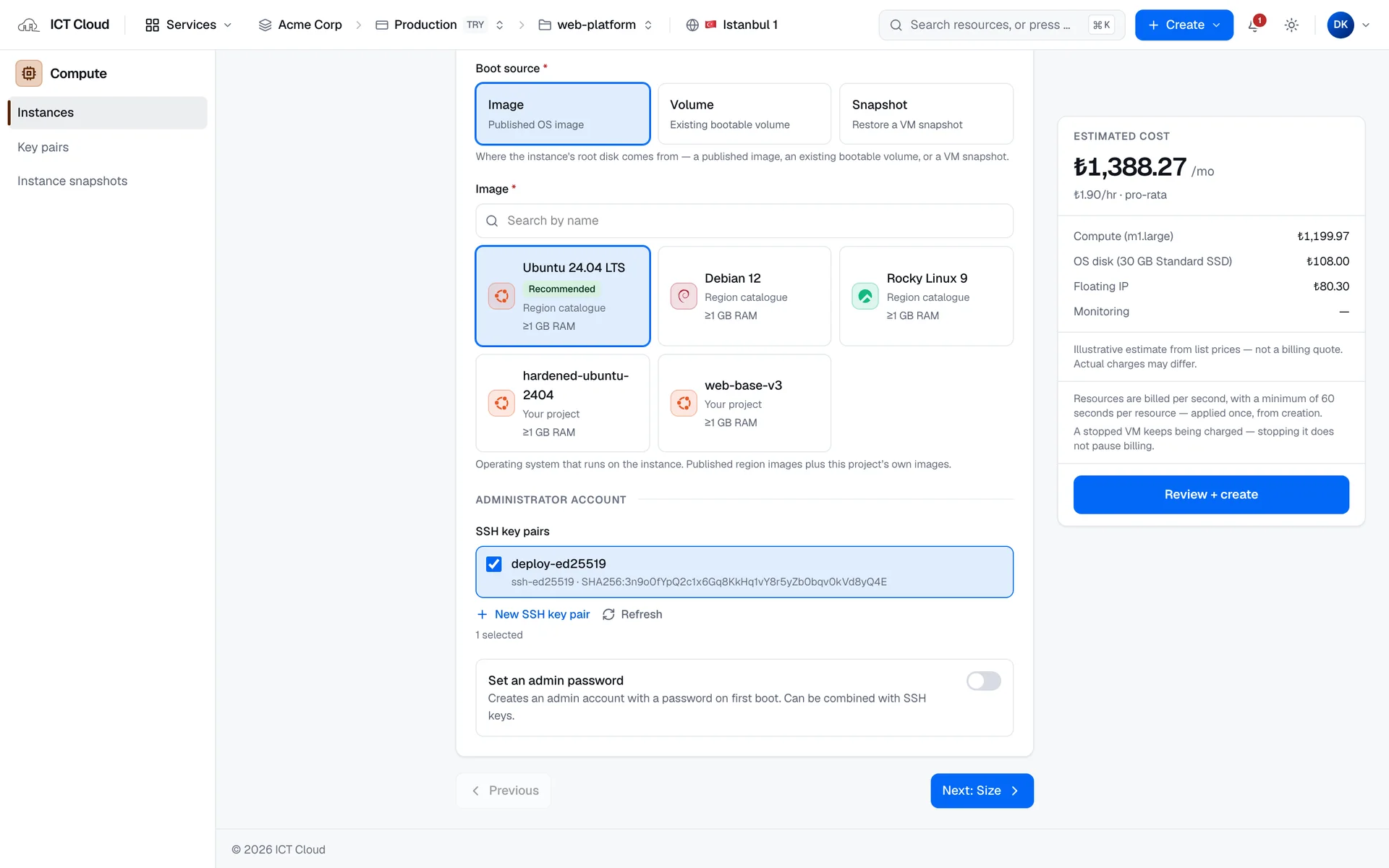The height and width of the screenshot is (868, 1389).
Task: Enable Set an admin password toggle
Action: pos(983,681)
